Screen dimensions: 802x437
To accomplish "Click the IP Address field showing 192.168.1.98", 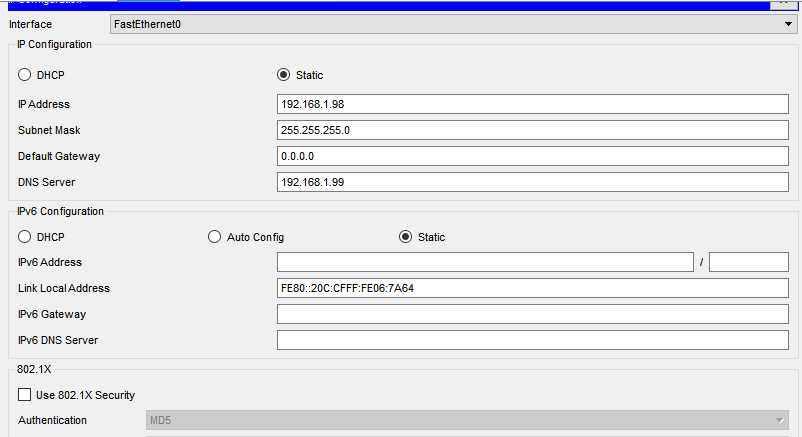I will (532, 104).
